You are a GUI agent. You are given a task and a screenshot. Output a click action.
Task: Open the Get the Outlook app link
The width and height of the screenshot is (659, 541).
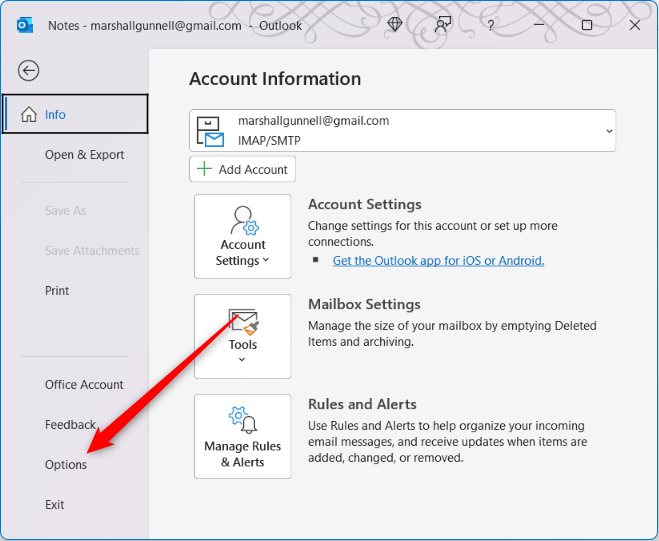coord(438,261)
